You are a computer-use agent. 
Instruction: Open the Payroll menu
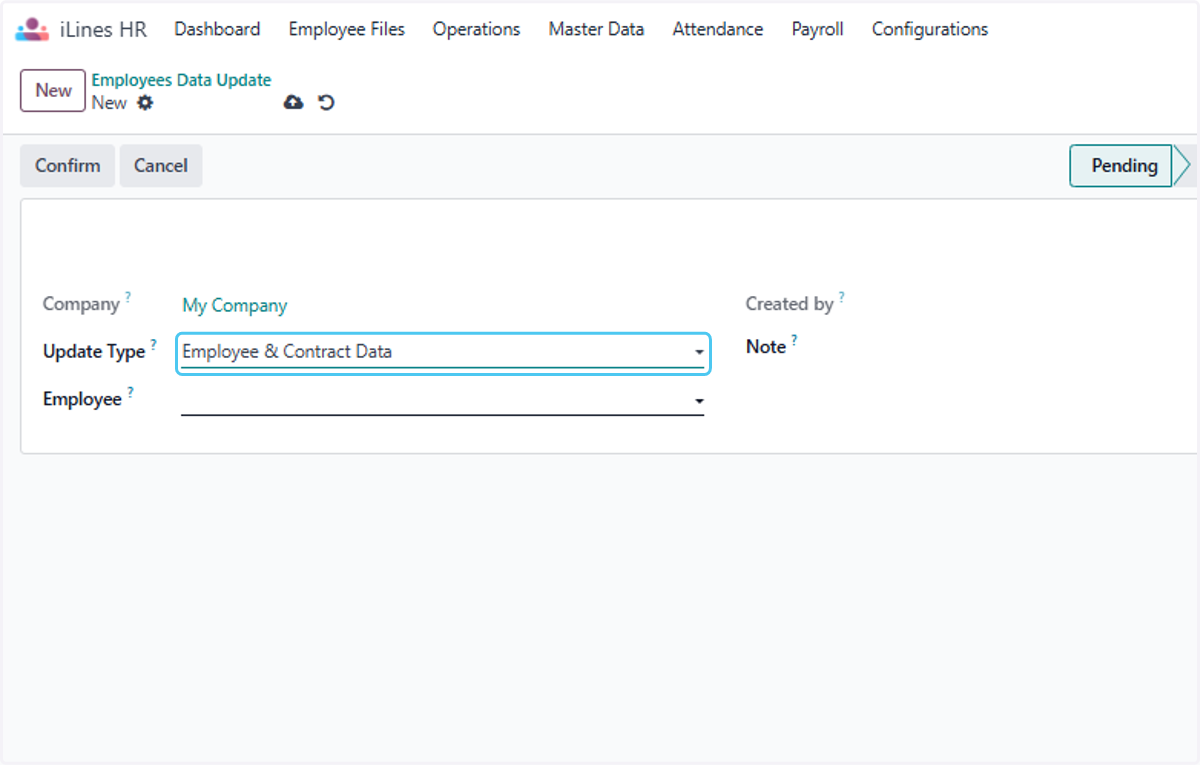pos(817,29)
